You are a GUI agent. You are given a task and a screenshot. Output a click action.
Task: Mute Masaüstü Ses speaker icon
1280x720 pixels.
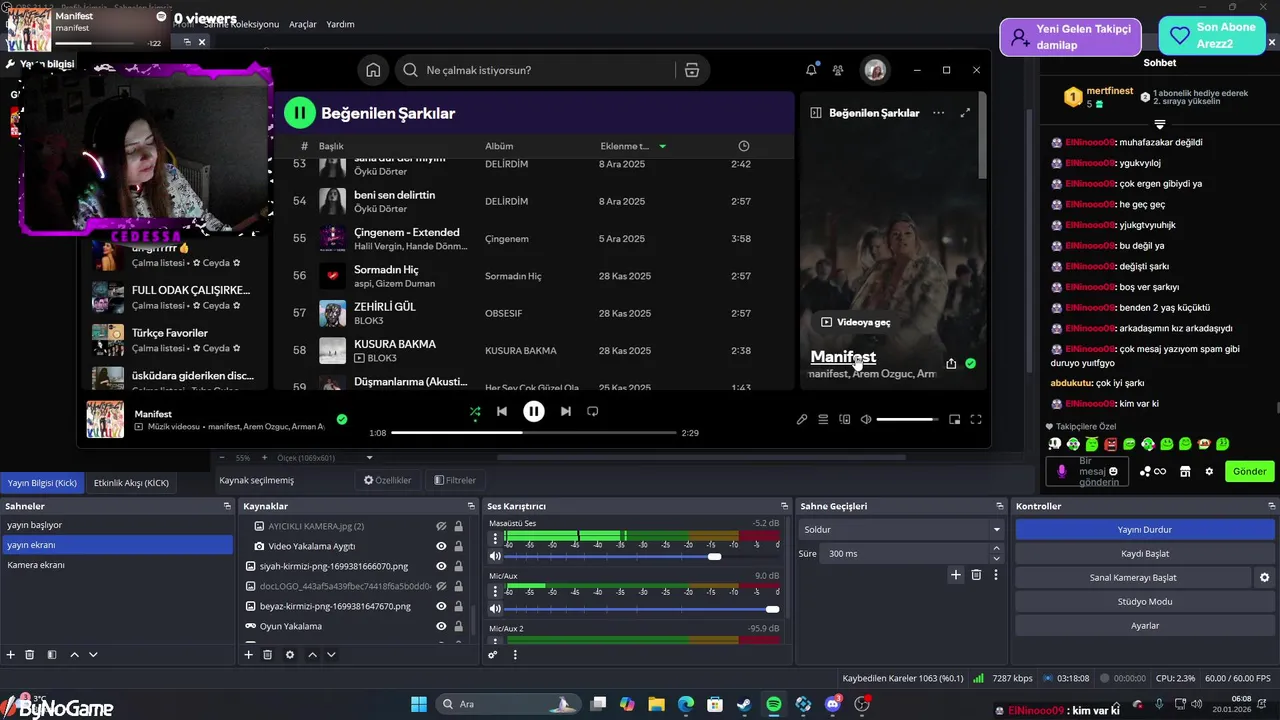click(x=495, y=556)
